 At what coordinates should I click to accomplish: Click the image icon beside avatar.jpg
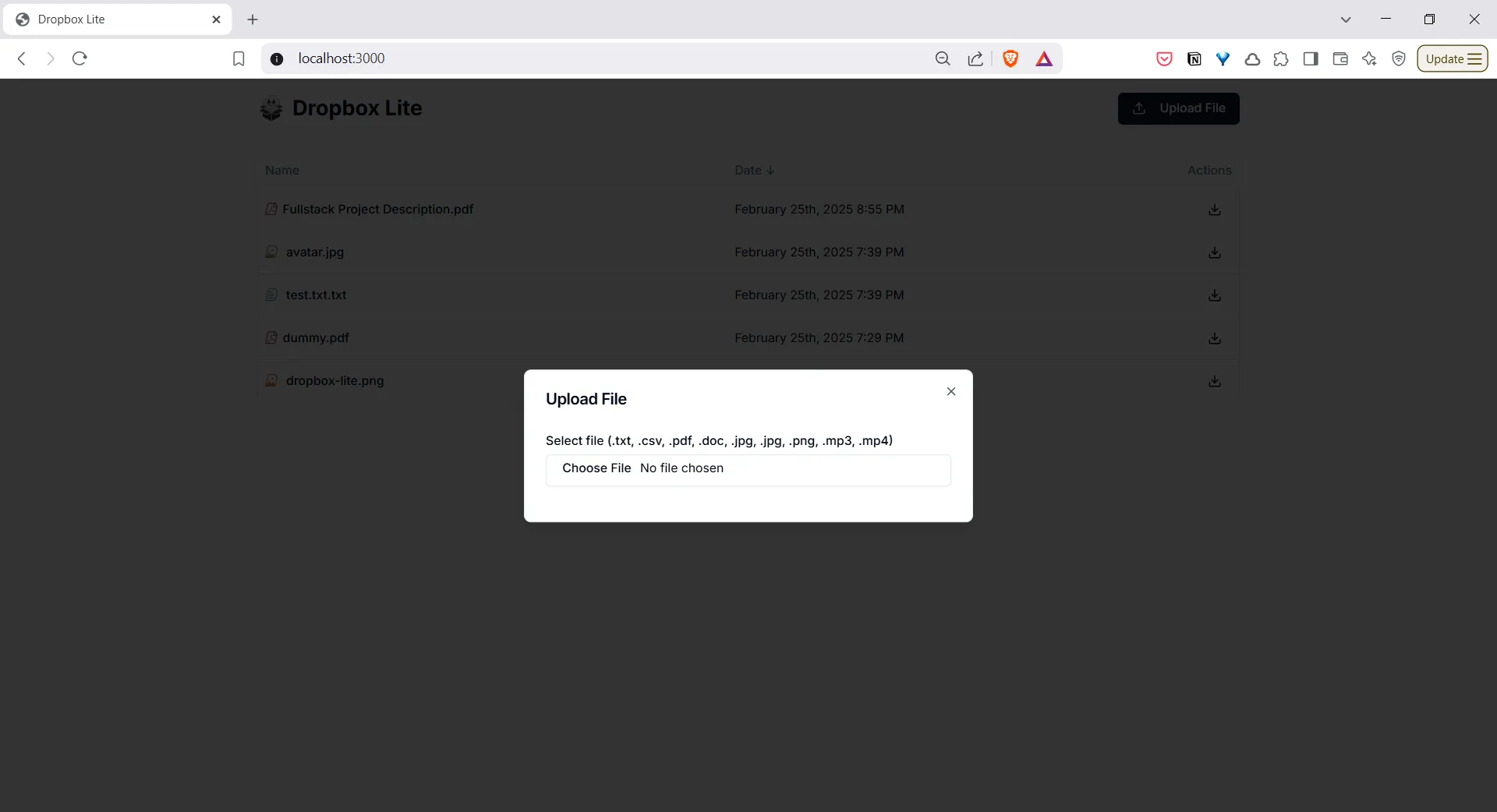(x=271, y=252)
